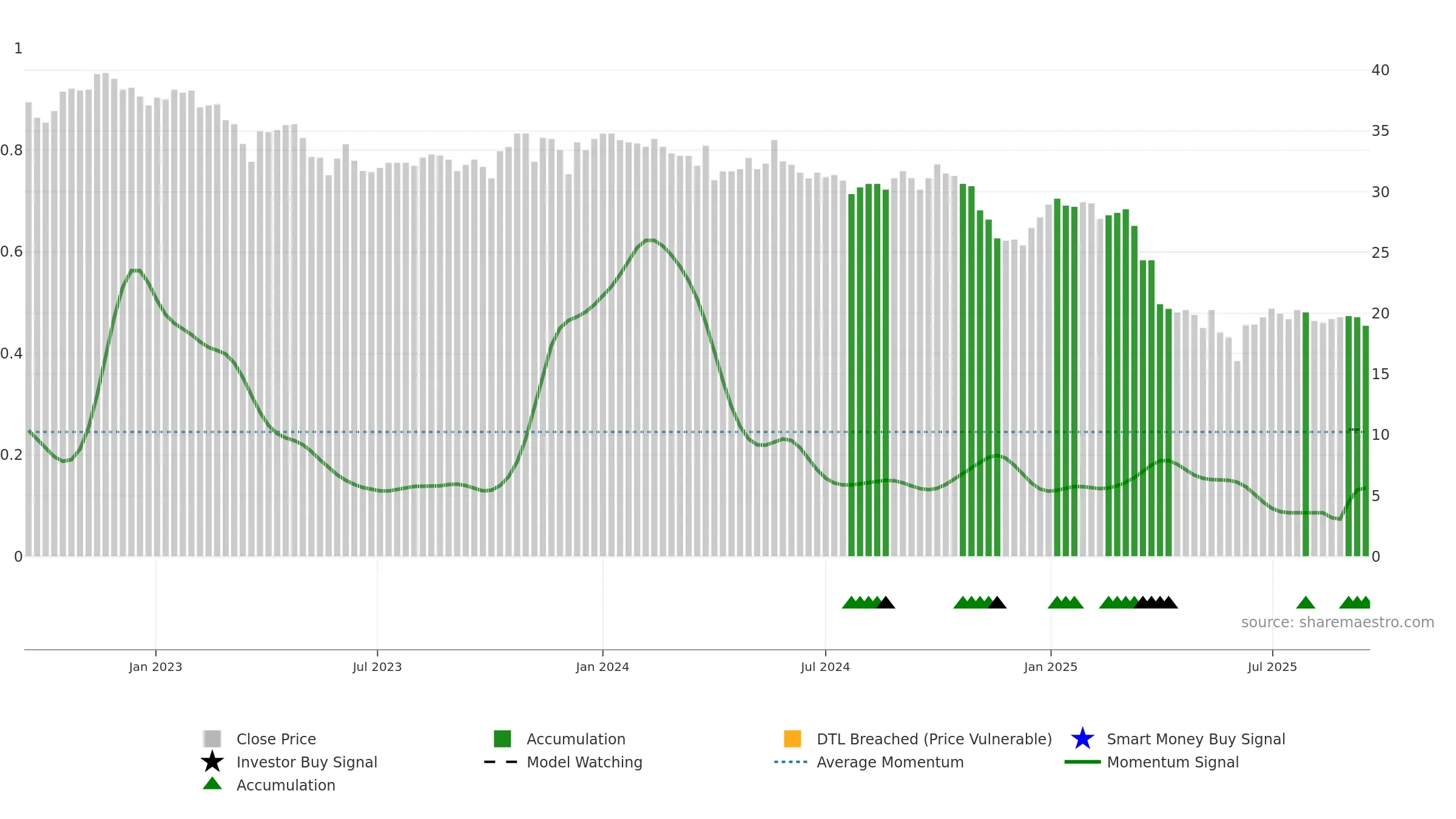1456x819 pixels.
Task: Toggle the Momentum Signal legend label
Action: pos(1172,762)
